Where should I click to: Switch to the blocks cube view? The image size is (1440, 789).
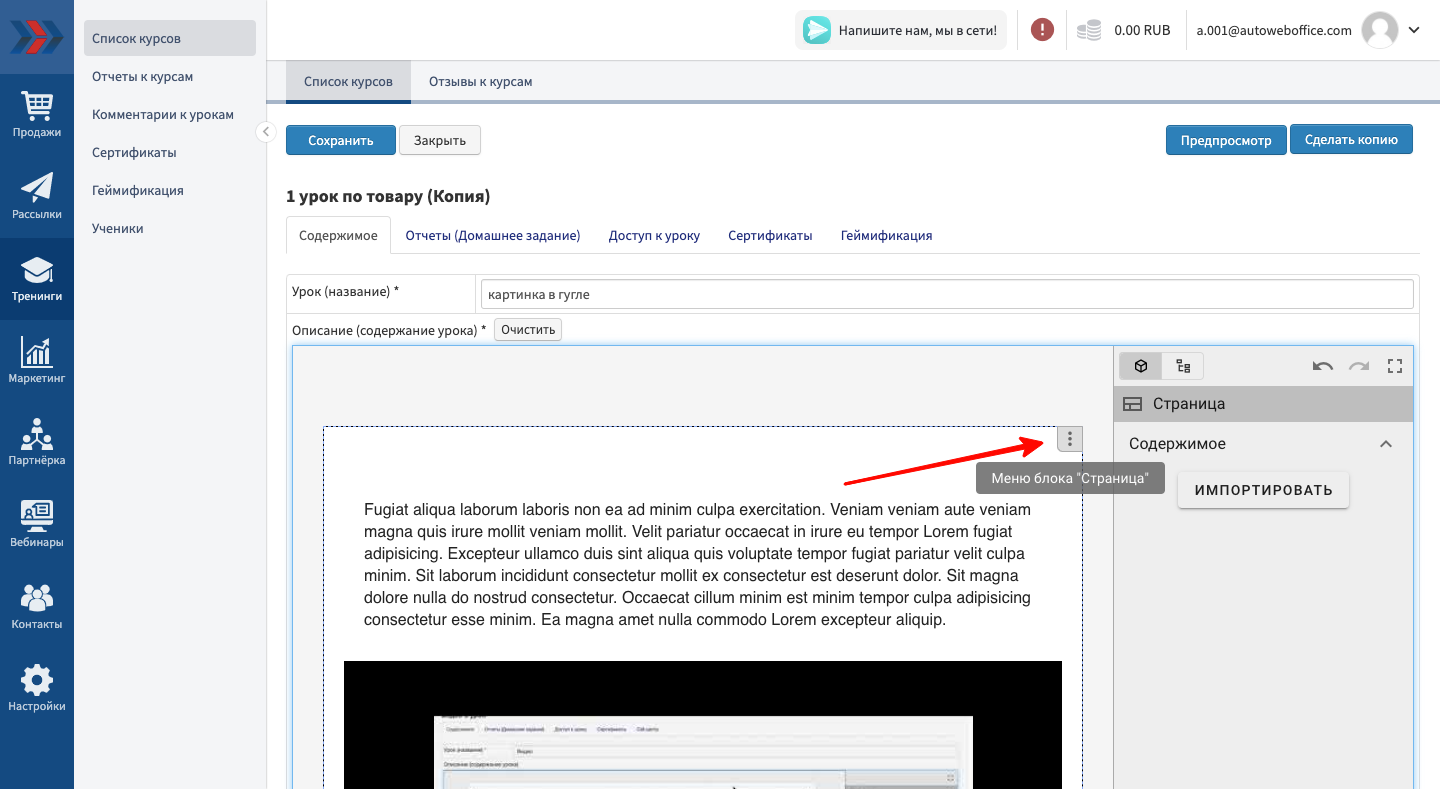click(1140, 366)
